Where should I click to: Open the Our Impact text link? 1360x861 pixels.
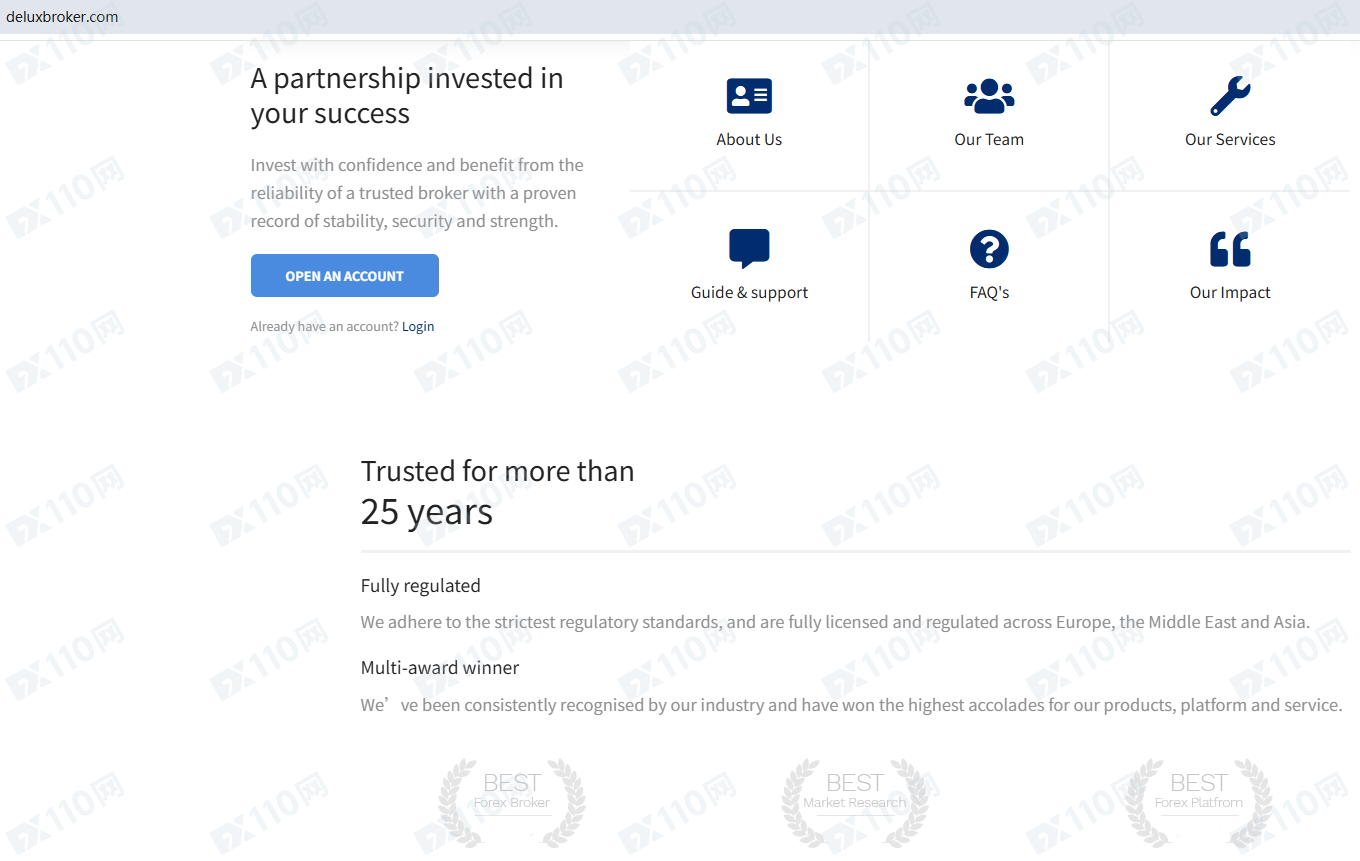click(x=1230, y=293)
